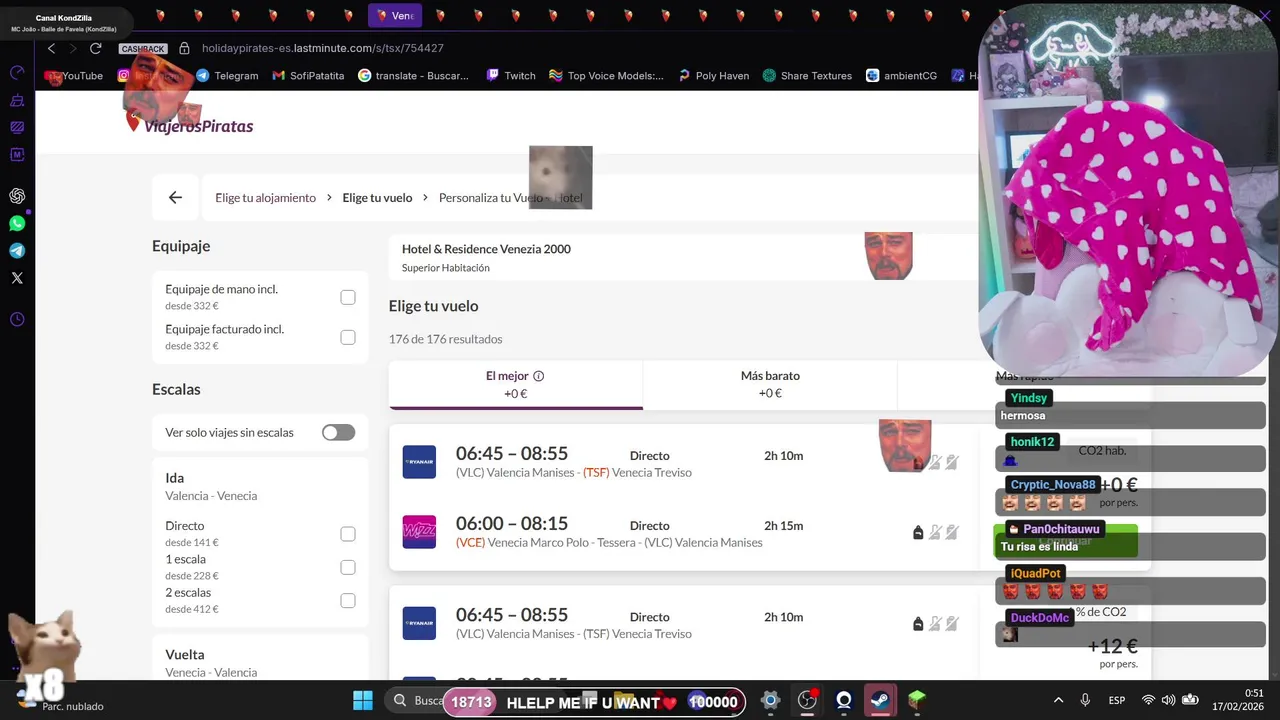Click the info icon beside El mejor
Viewport: 1280px width, 720px height.
pos(538,376)
